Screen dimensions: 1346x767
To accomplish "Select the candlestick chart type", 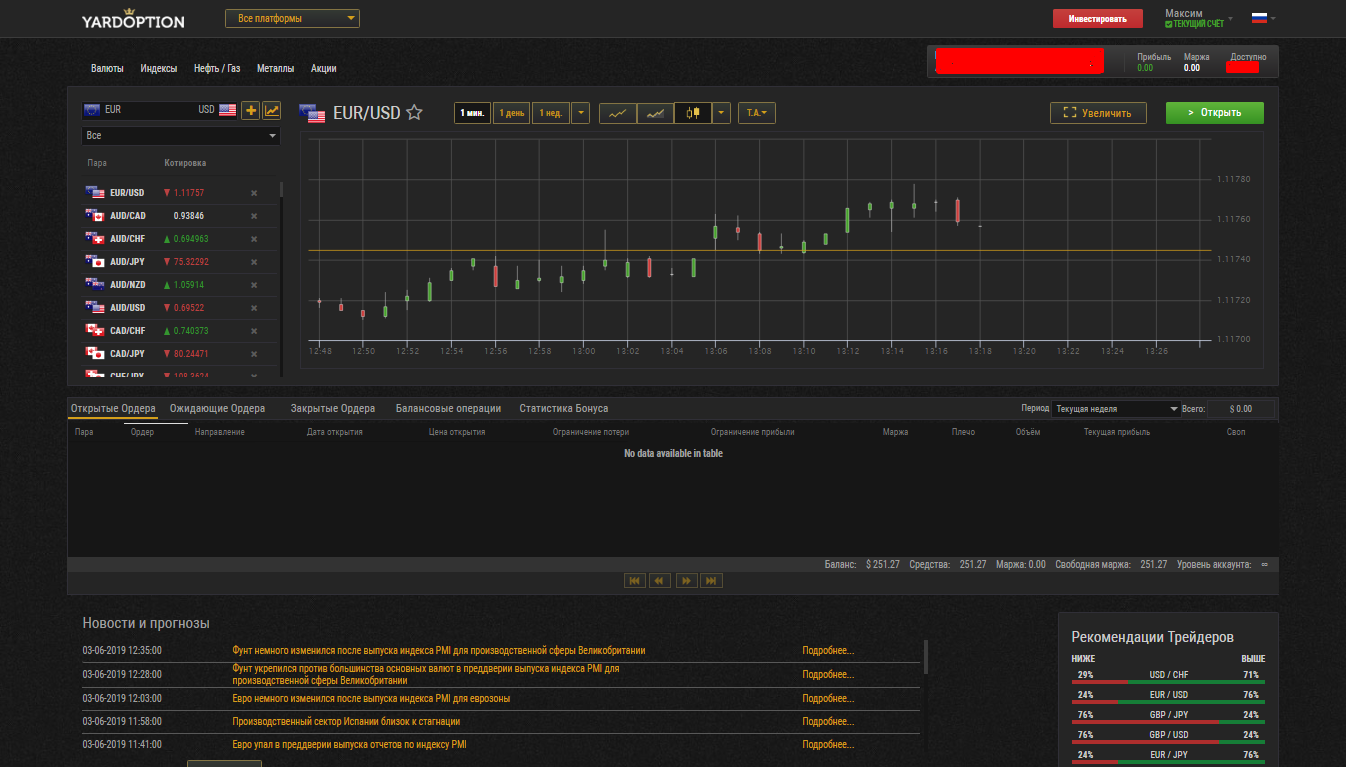I will point(692,113).
